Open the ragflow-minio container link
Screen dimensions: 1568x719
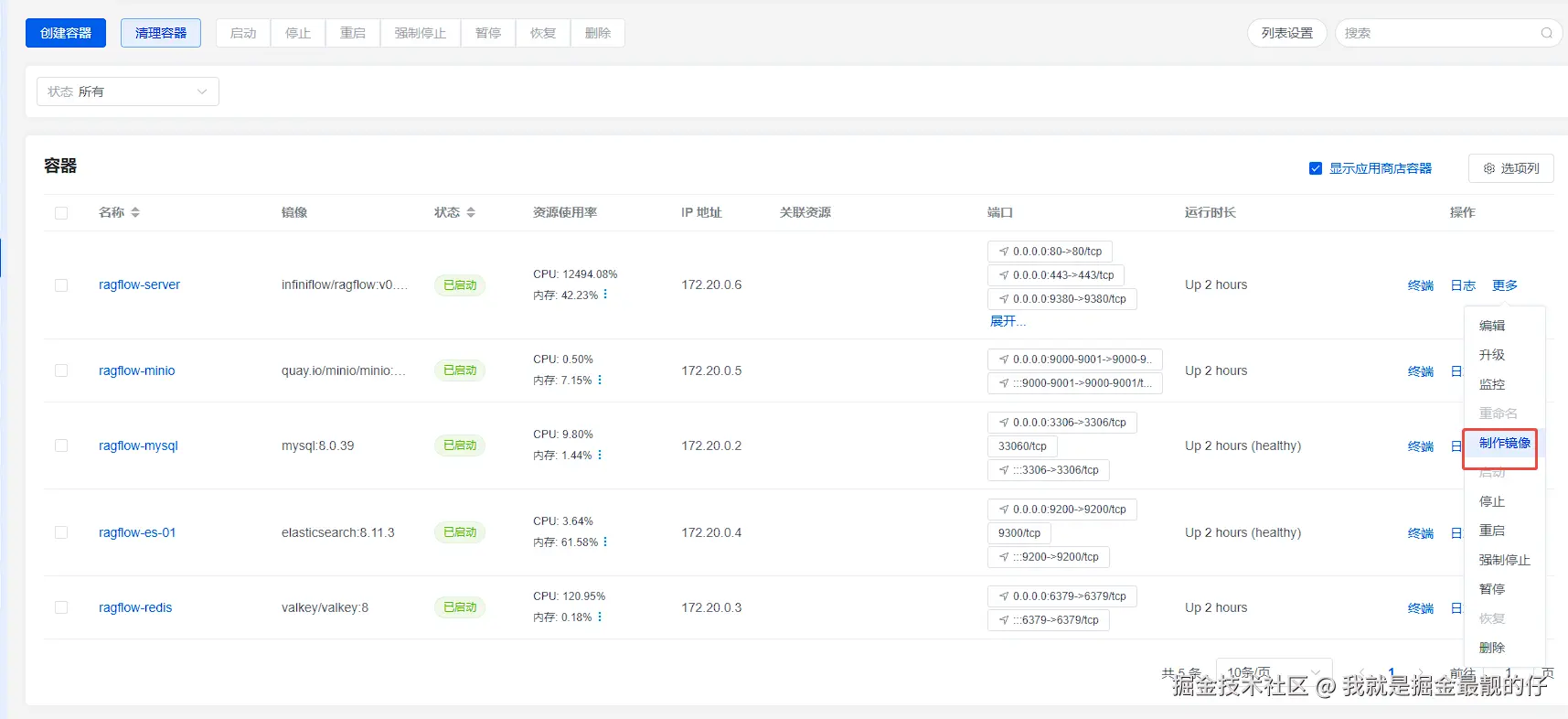(136, 370)
